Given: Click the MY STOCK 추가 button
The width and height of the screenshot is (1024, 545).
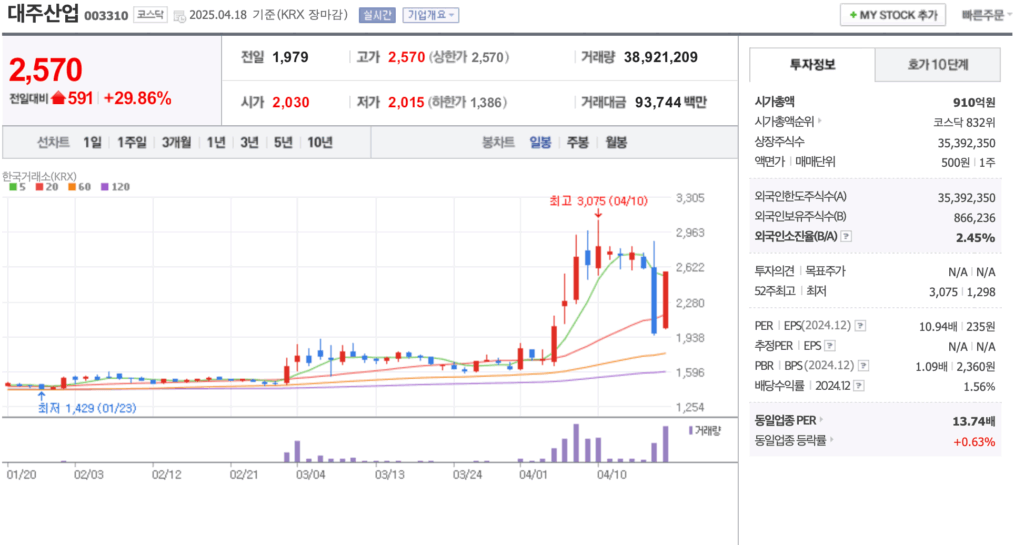Looking at the screenshot, I should [x=893, y=15].
